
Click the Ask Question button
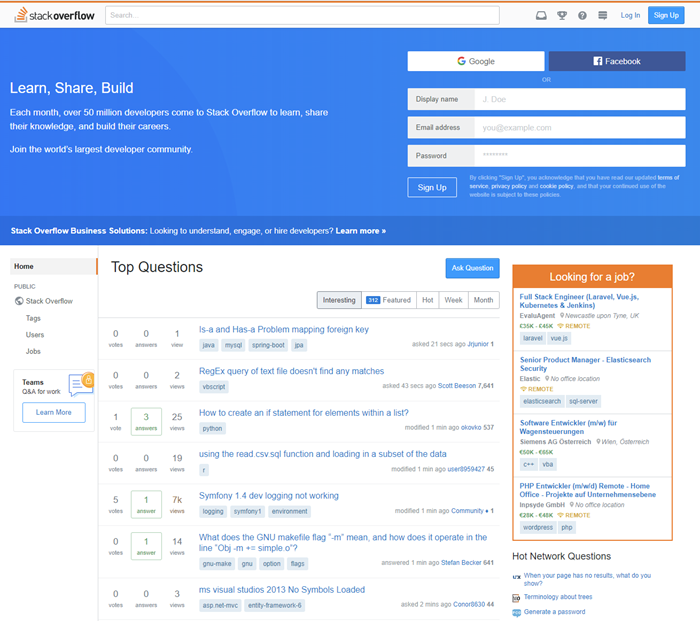coord(472,268)
